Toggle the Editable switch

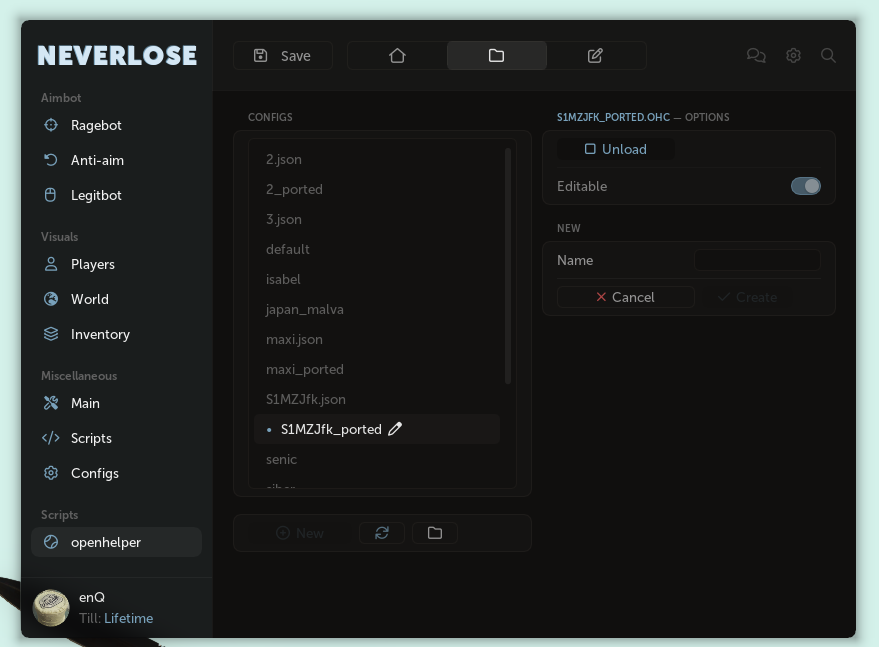click(x=806, y=186)
